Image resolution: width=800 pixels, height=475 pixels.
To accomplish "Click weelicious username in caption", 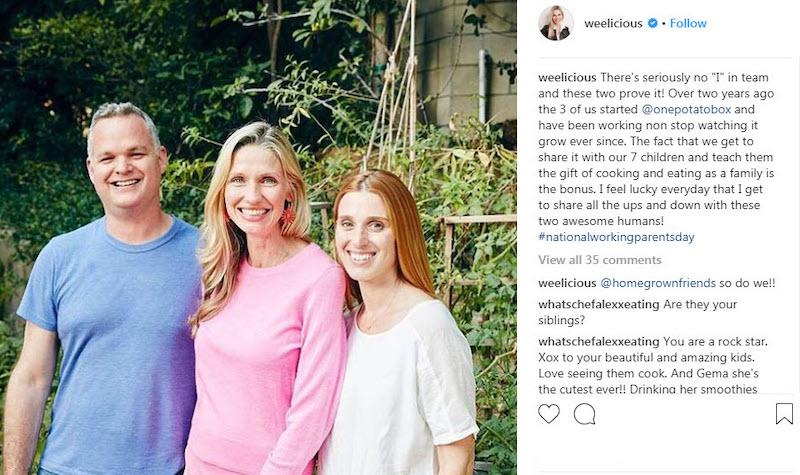I will (568, 75).
